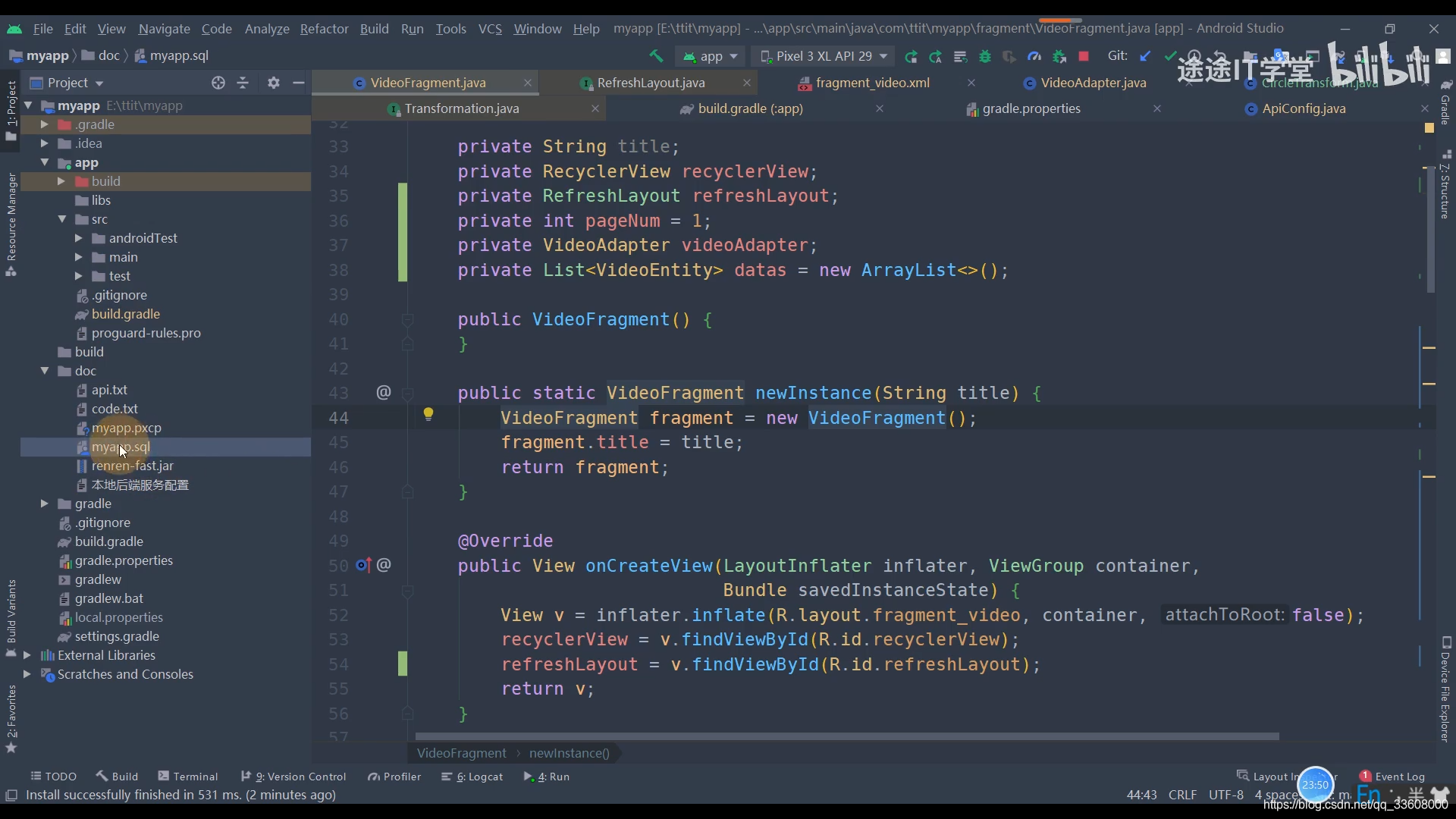Click the Build Variants side tab
This screenshot has height=819, width=1456.
[x=11, y=617]
